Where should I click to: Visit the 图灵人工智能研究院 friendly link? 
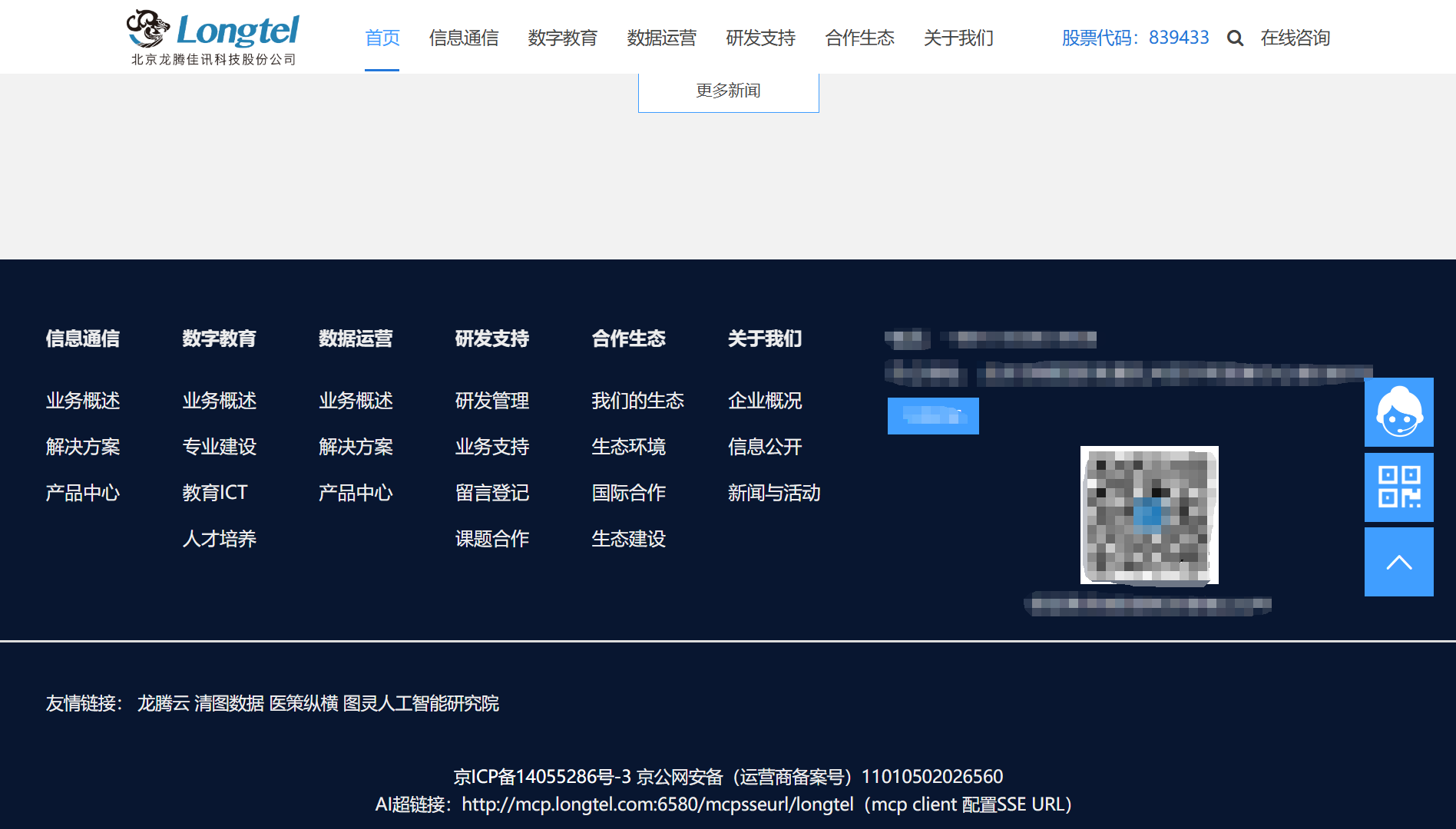coord(421,703)
